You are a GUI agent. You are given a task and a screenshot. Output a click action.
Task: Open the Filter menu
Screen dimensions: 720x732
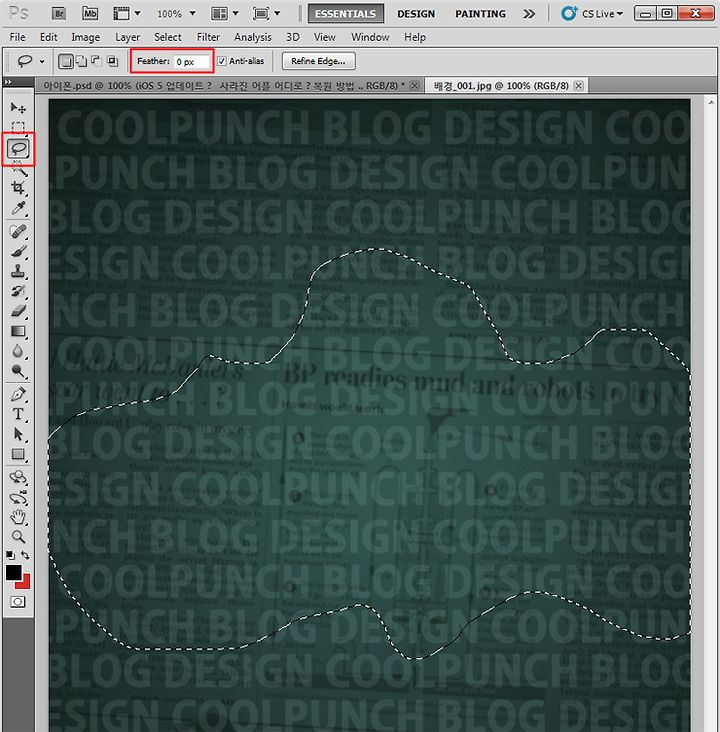208,37
